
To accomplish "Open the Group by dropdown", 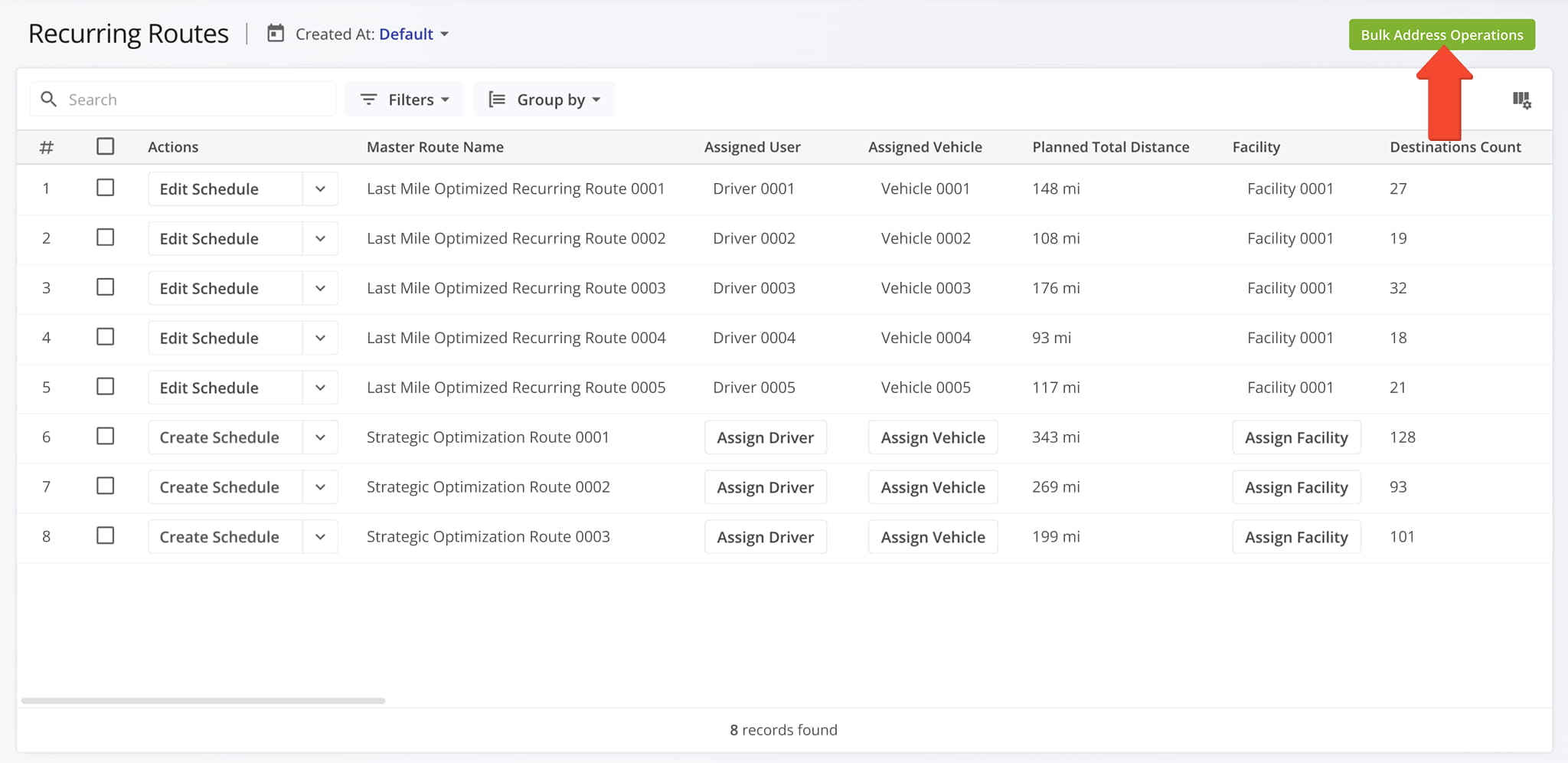I will tap(544, 100).
